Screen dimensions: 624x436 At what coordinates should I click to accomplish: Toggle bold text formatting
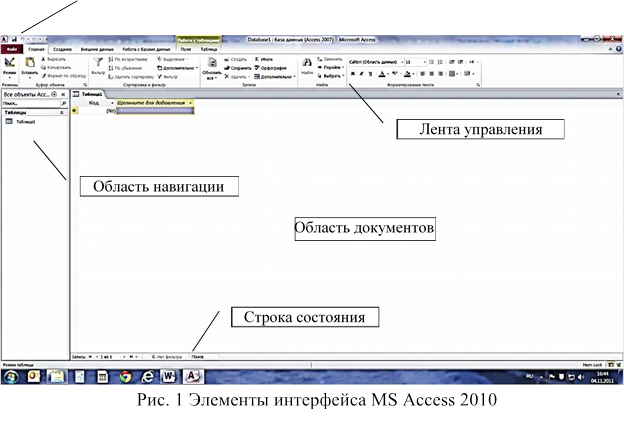353,73
